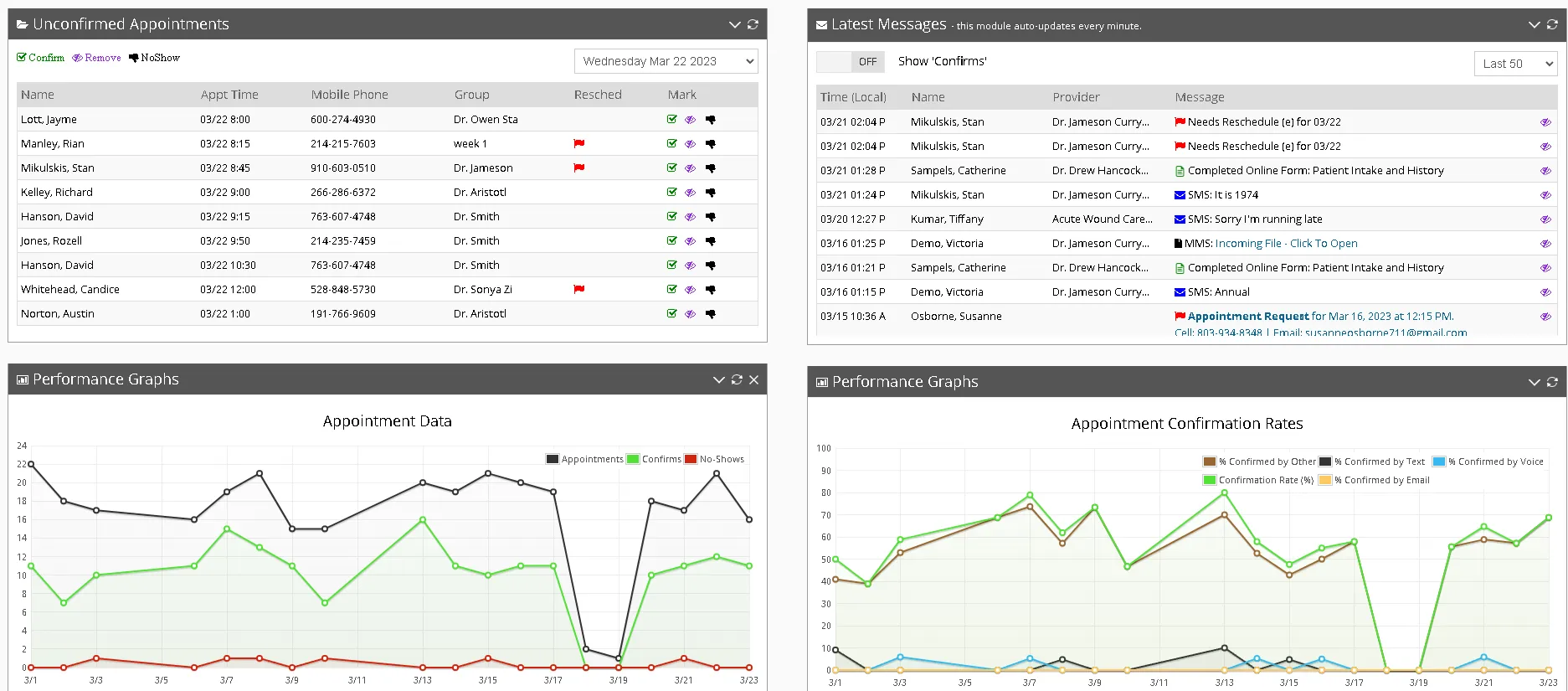Click reschedule flag on Mikulskis 8:45 appointment
The height and width of the screenshot is (691, 1568).
click(x=578, y=168)
